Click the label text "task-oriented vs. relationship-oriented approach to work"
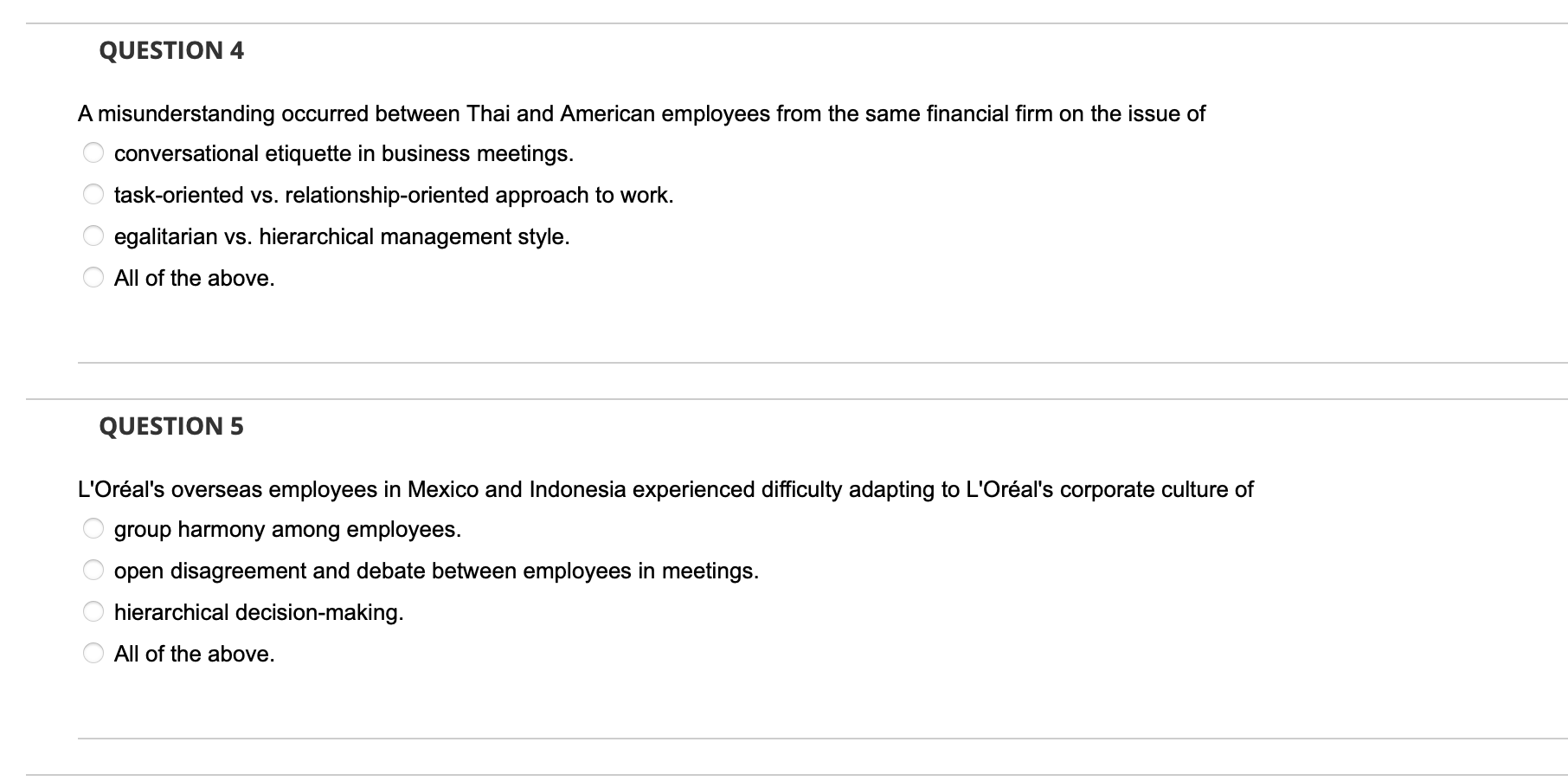 [x=394, y=194]
